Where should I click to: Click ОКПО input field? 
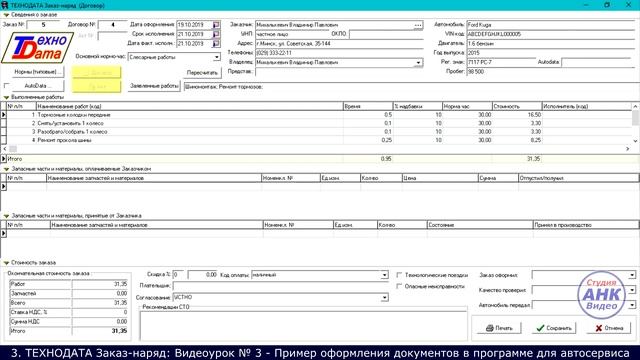click(386, 34)
